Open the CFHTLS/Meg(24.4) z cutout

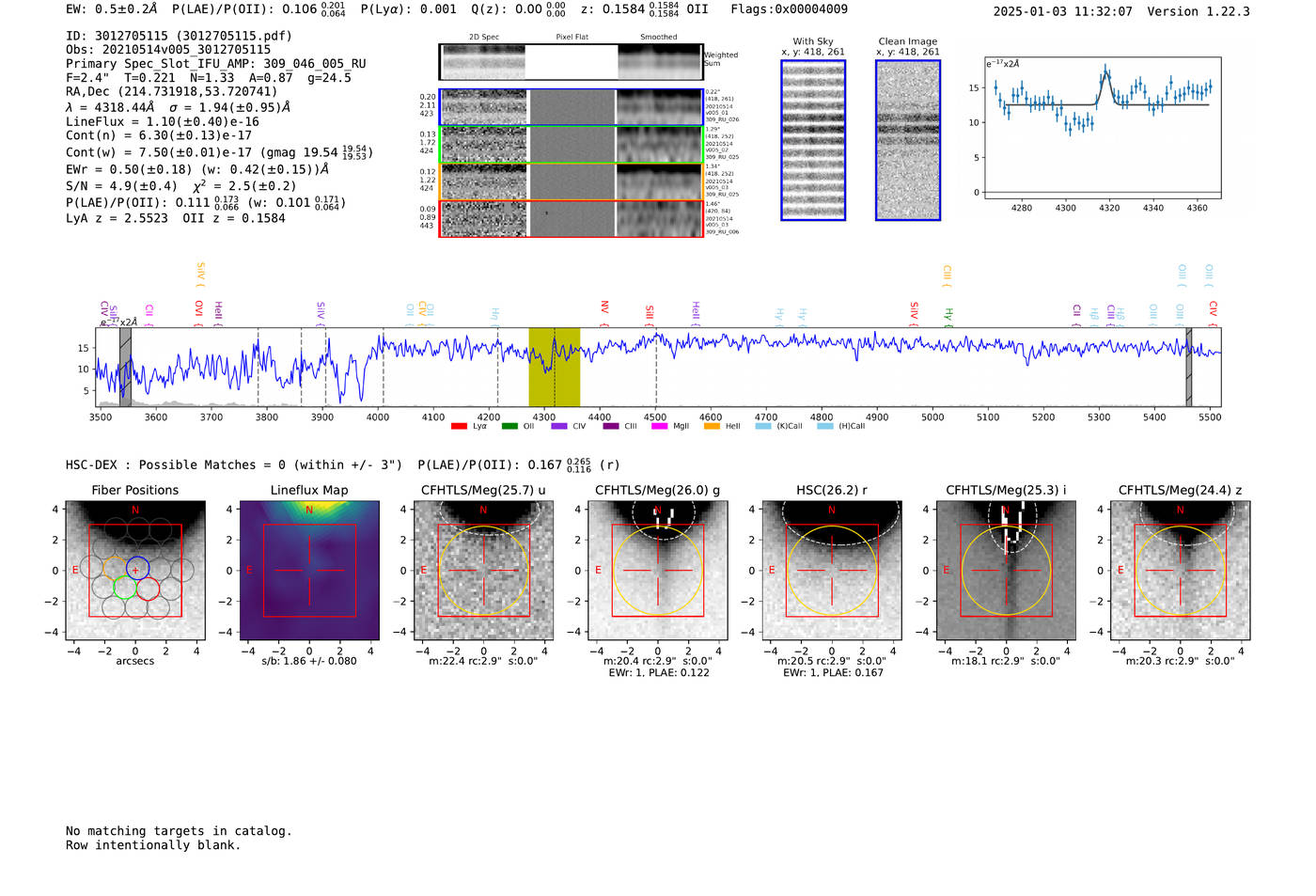pyautogui.click(x=1181, y=571)
